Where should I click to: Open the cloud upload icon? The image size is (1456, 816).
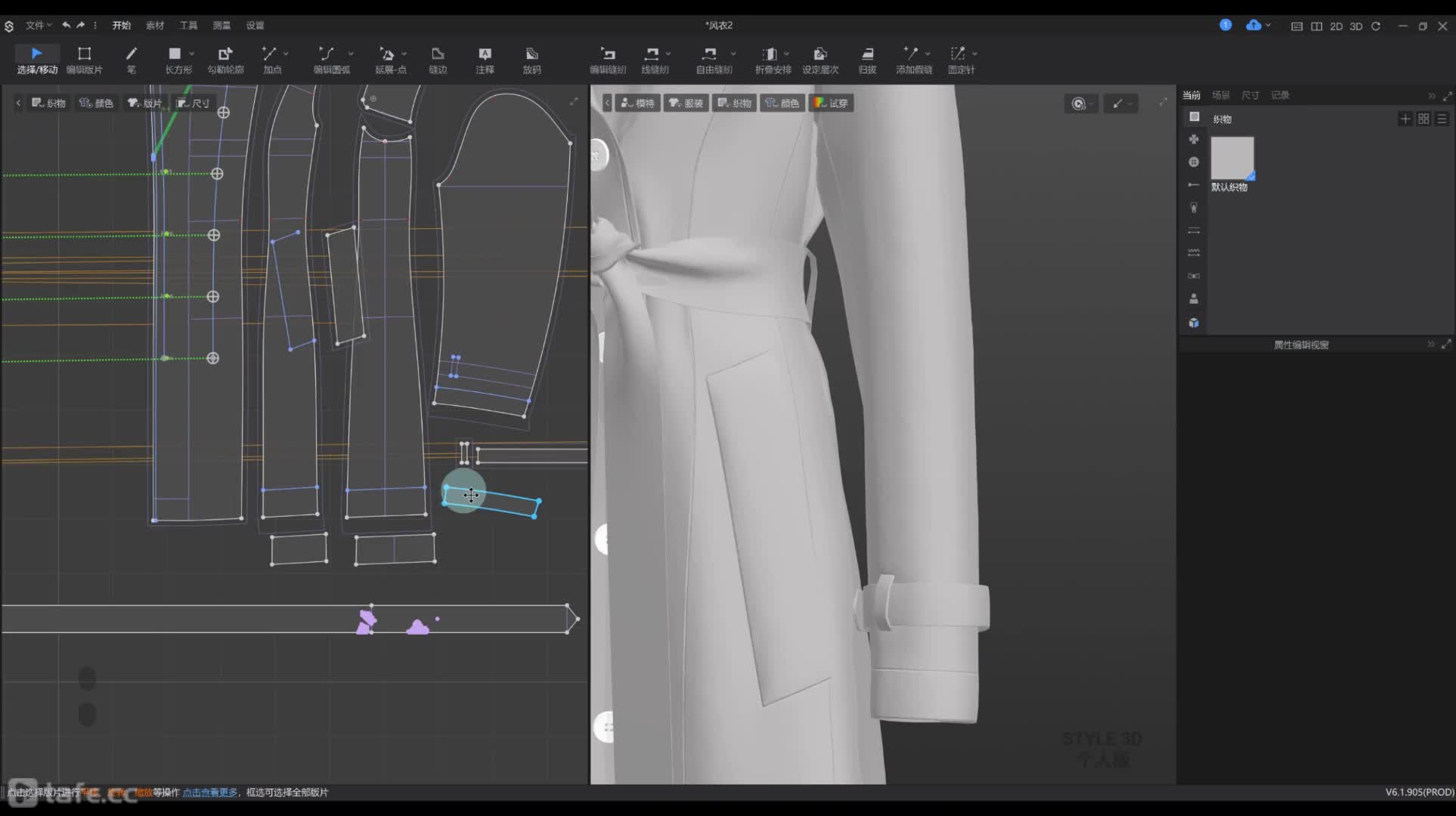tap(1253, 25)
